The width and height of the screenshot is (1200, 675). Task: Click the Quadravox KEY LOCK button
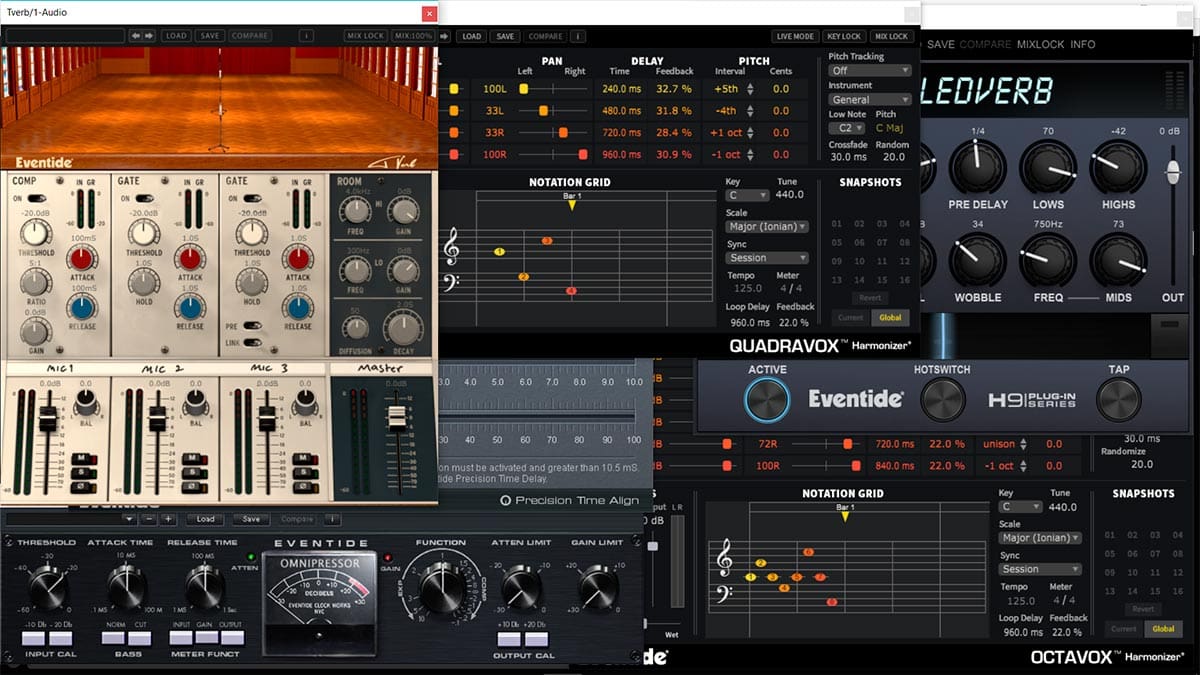[844, 36]
